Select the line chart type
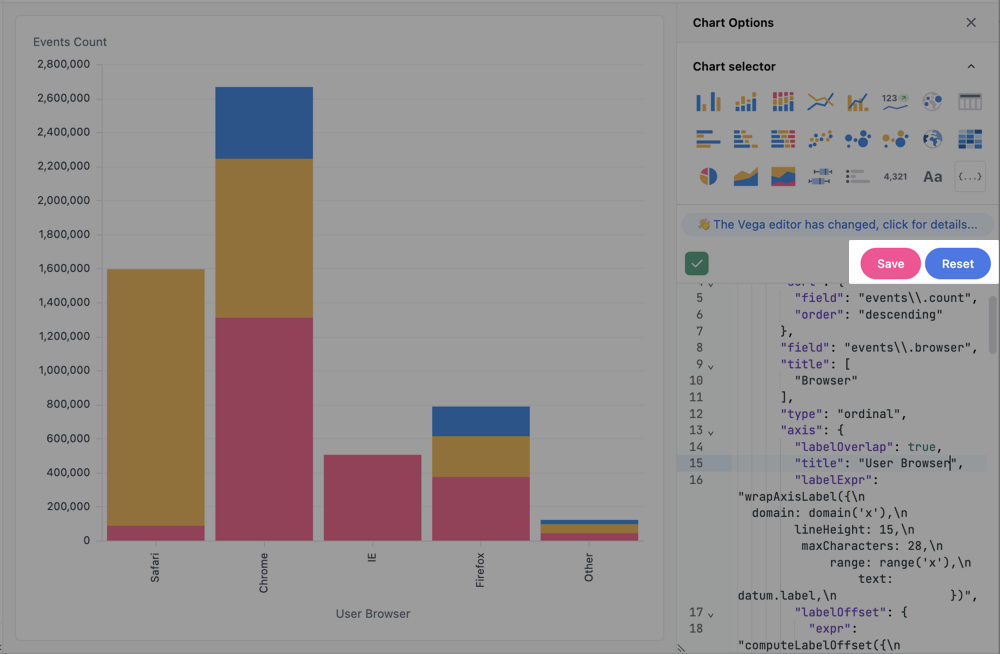This screenshot has width=1000, height=654. point(820,100)
